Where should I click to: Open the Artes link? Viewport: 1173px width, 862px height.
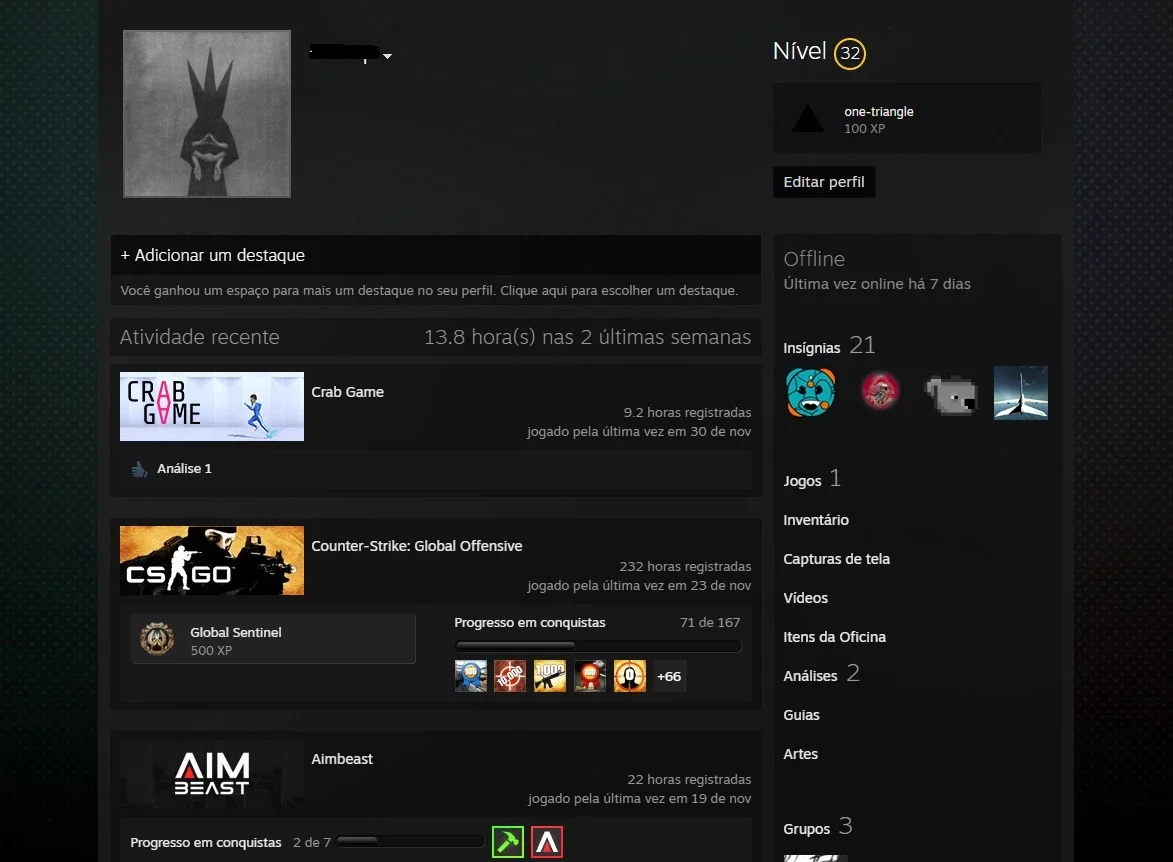[x=800, y=754]
